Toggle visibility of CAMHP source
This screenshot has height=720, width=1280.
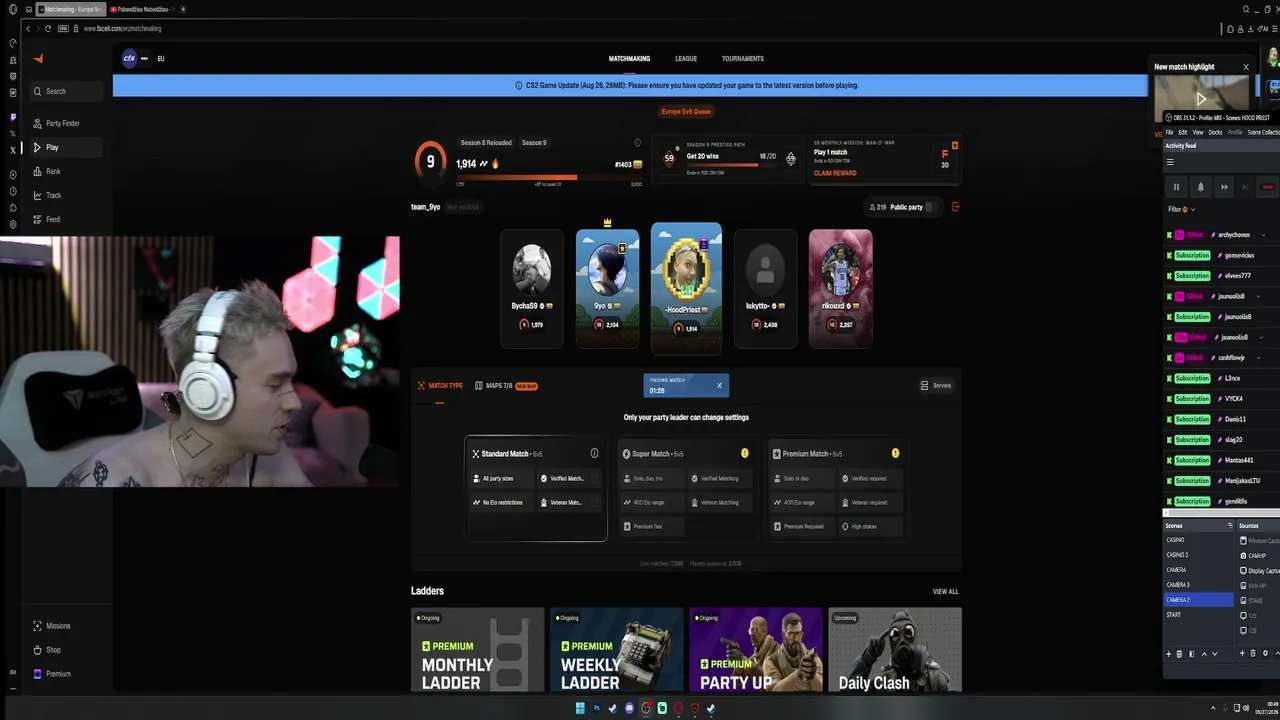tap(1244, 555)
